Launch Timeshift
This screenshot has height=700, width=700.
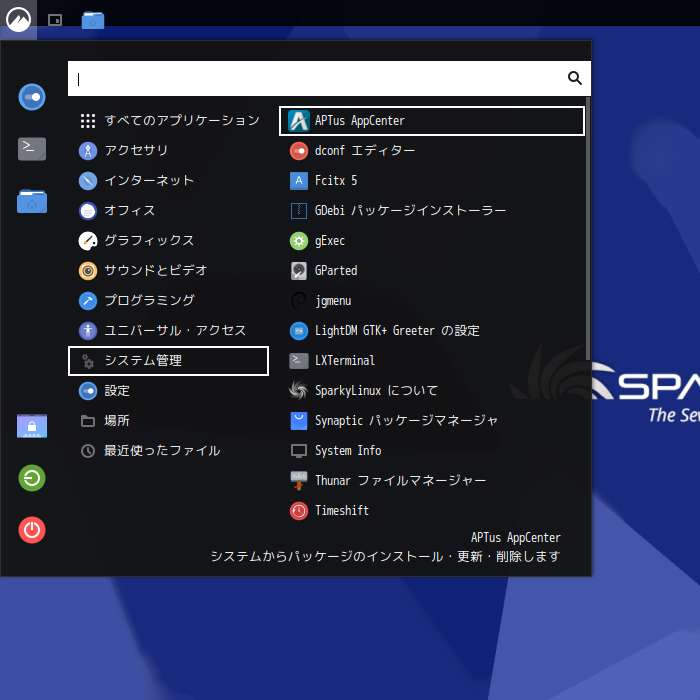pyautogui.click(x=432, y=510)
